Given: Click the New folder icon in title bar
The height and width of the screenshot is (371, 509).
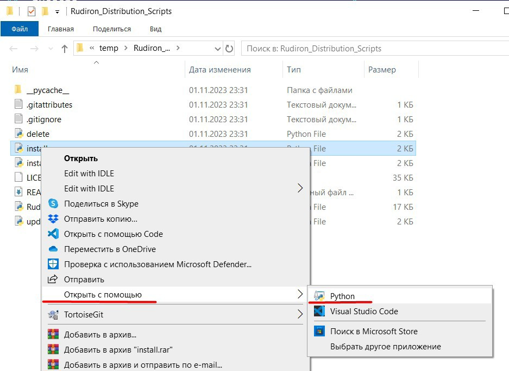Looking at the screenshot, I should 45,11.
